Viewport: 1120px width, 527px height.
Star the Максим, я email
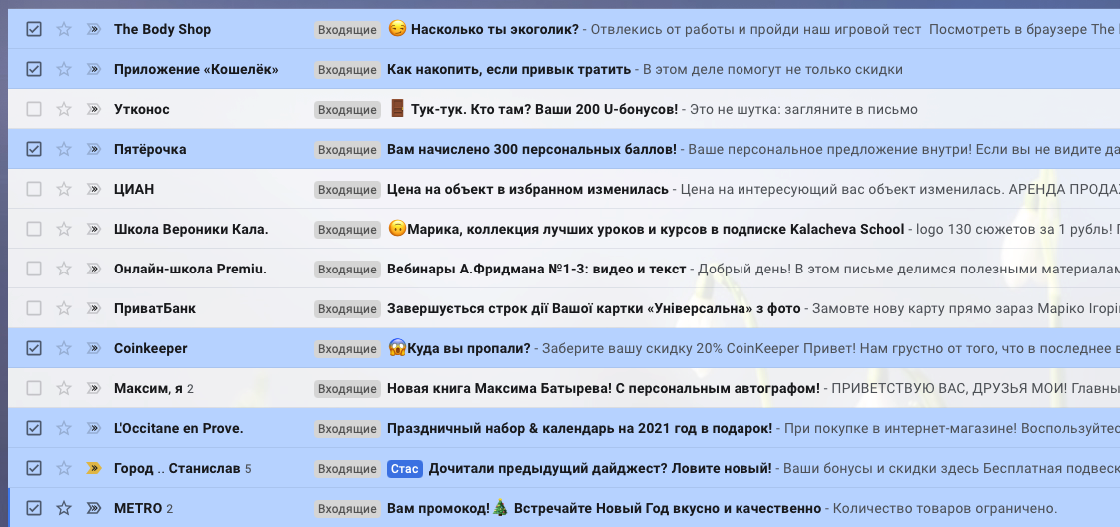pyautogui.click(x=64, y=388)
